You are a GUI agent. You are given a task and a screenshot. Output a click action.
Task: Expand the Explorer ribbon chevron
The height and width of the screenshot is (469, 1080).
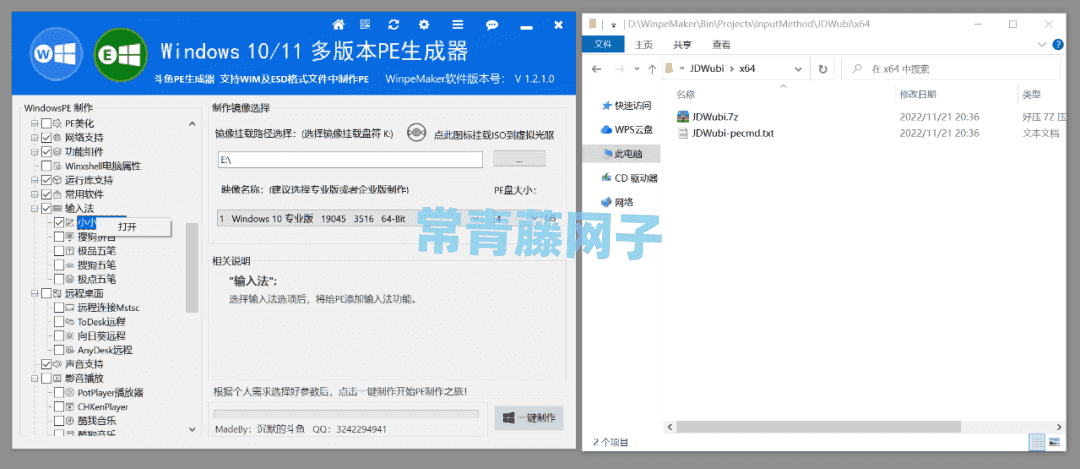coord(1040,45)
